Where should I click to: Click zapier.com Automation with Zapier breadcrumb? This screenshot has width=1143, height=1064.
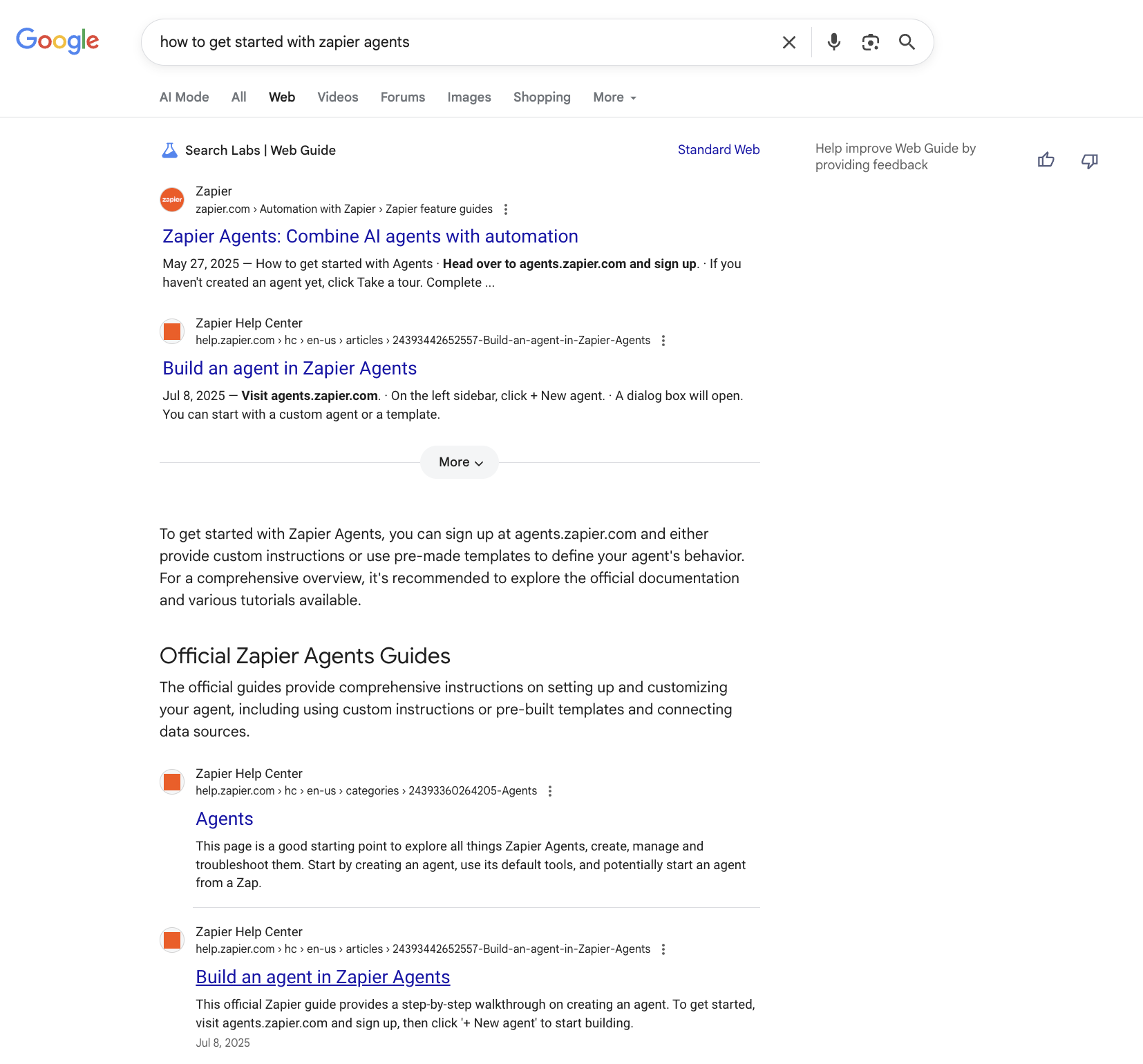[x=344, y=209]
